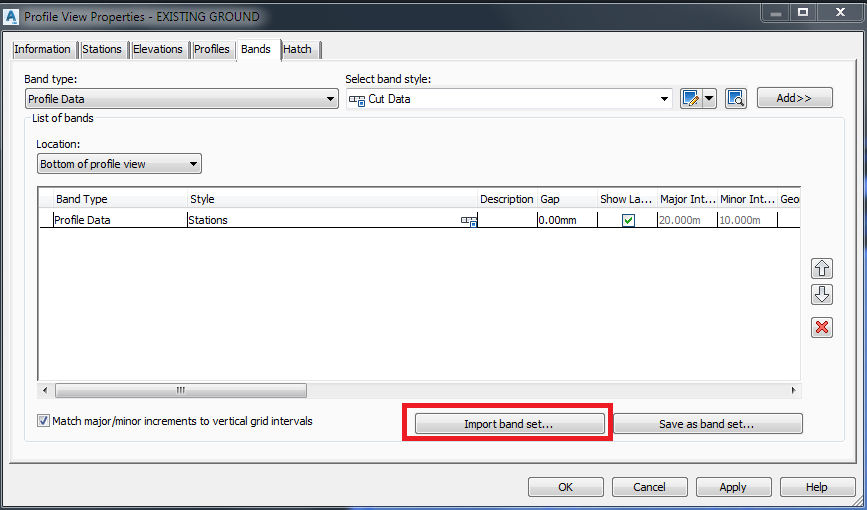This screenshot has height=510, width=867.
Task: Click the Add>> button
Action: click(794, 98)
